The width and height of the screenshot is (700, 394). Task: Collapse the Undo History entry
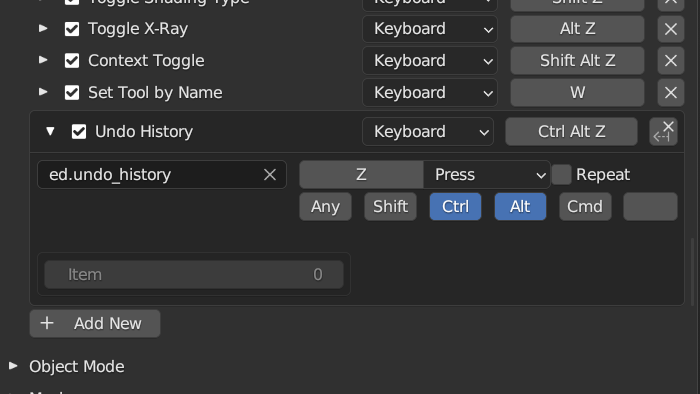[50, 131]
